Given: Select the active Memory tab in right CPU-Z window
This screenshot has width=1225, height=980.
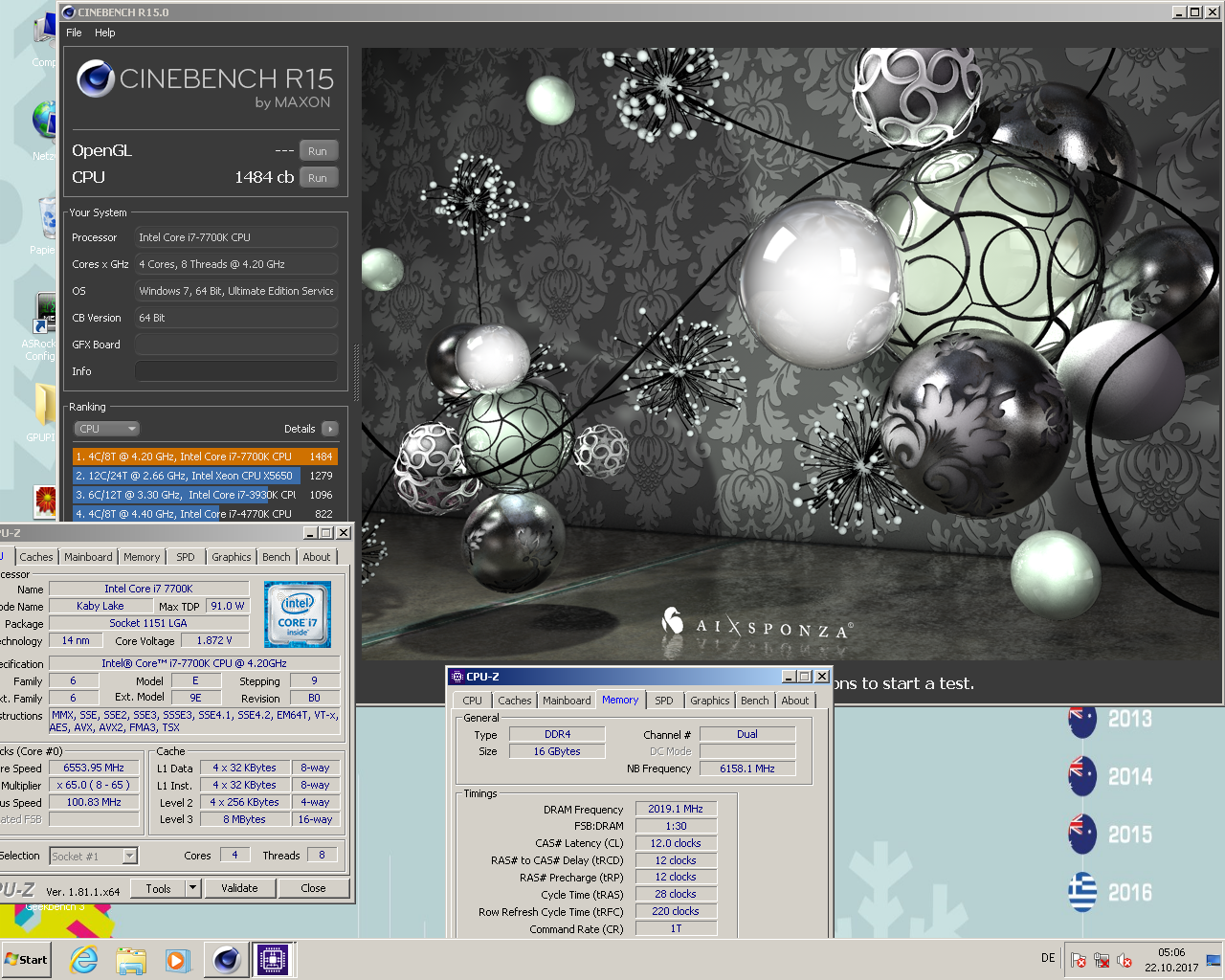Looking at the screenshot, I should 620,700.
